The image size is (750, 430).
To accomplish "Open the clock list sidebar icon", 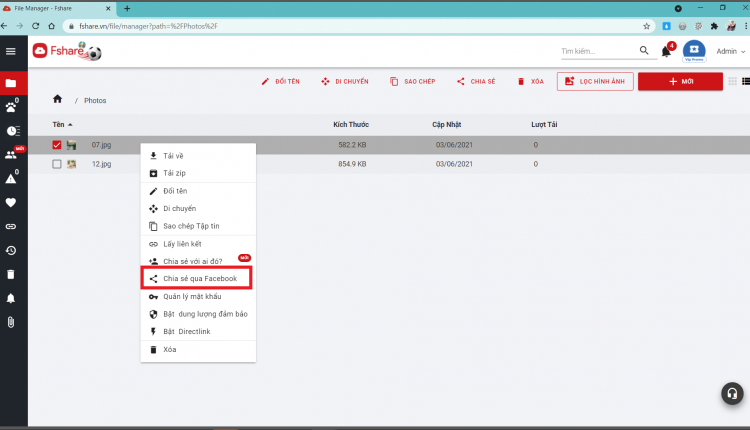I will (12, 131).
